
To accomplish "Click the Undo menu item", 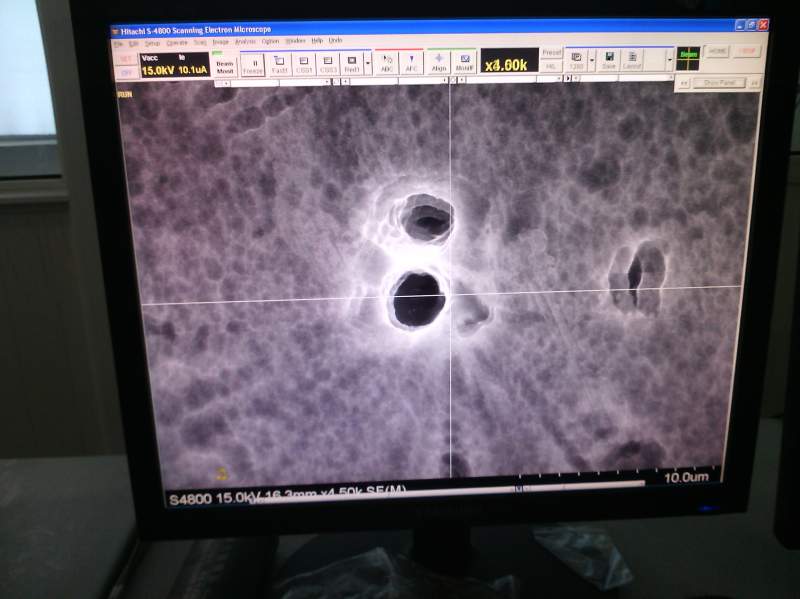I will click(x=335, y=40).
